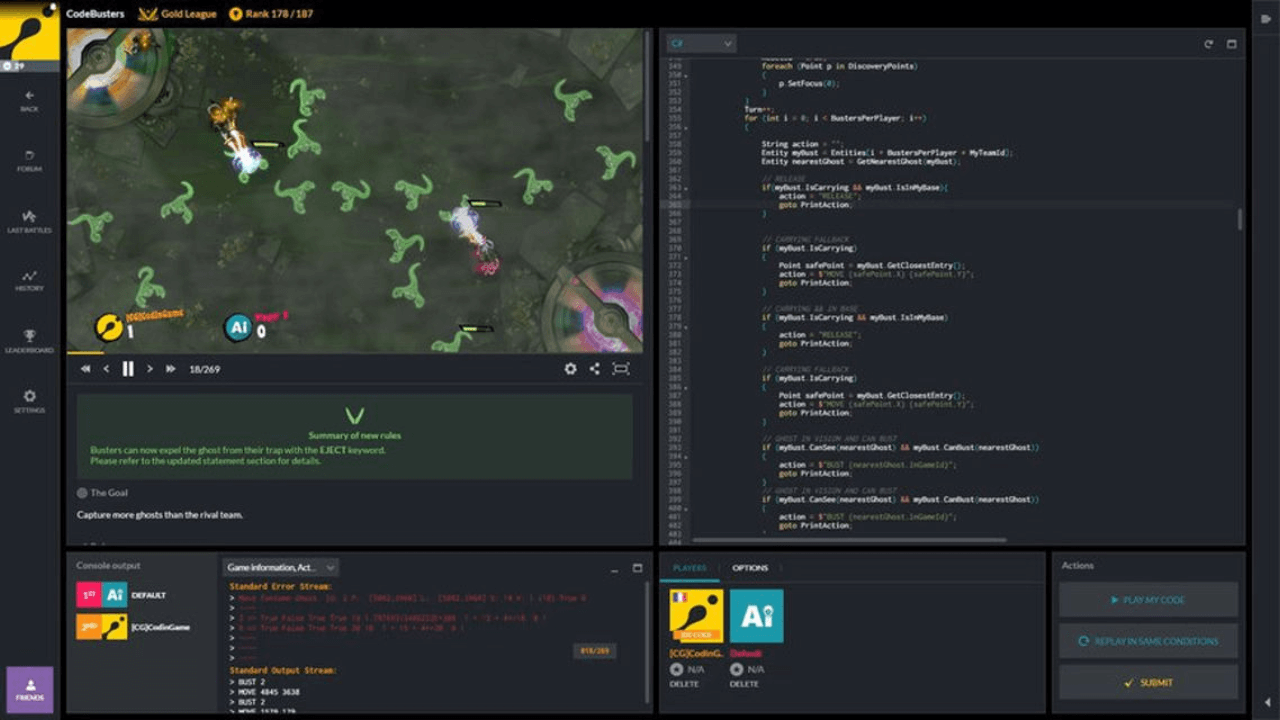Switch to the Options tab
This screenshot has height=720, width=1280.
pos(751,568)
